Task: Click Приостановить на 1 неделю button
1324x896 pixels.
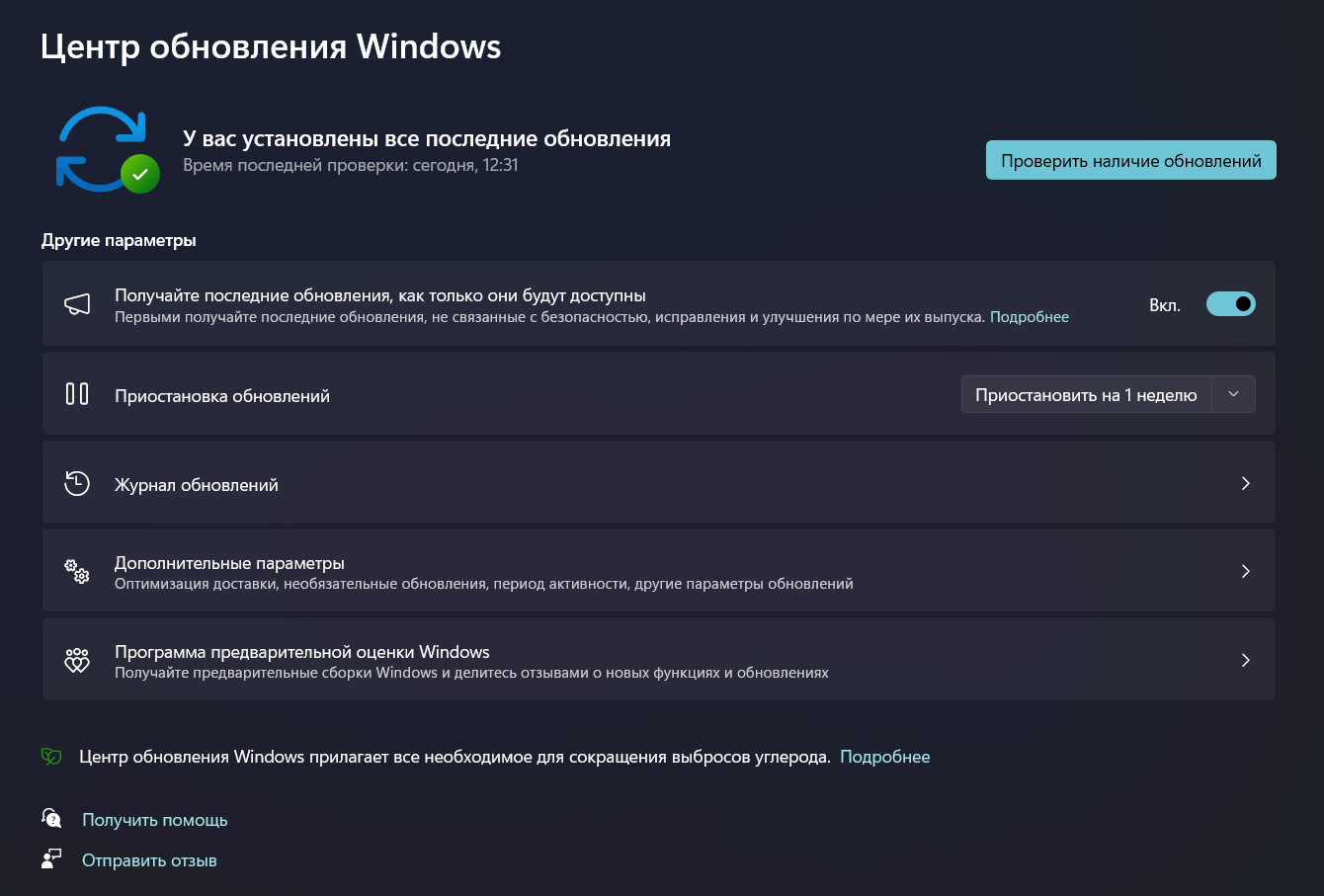Action: 1086,394
